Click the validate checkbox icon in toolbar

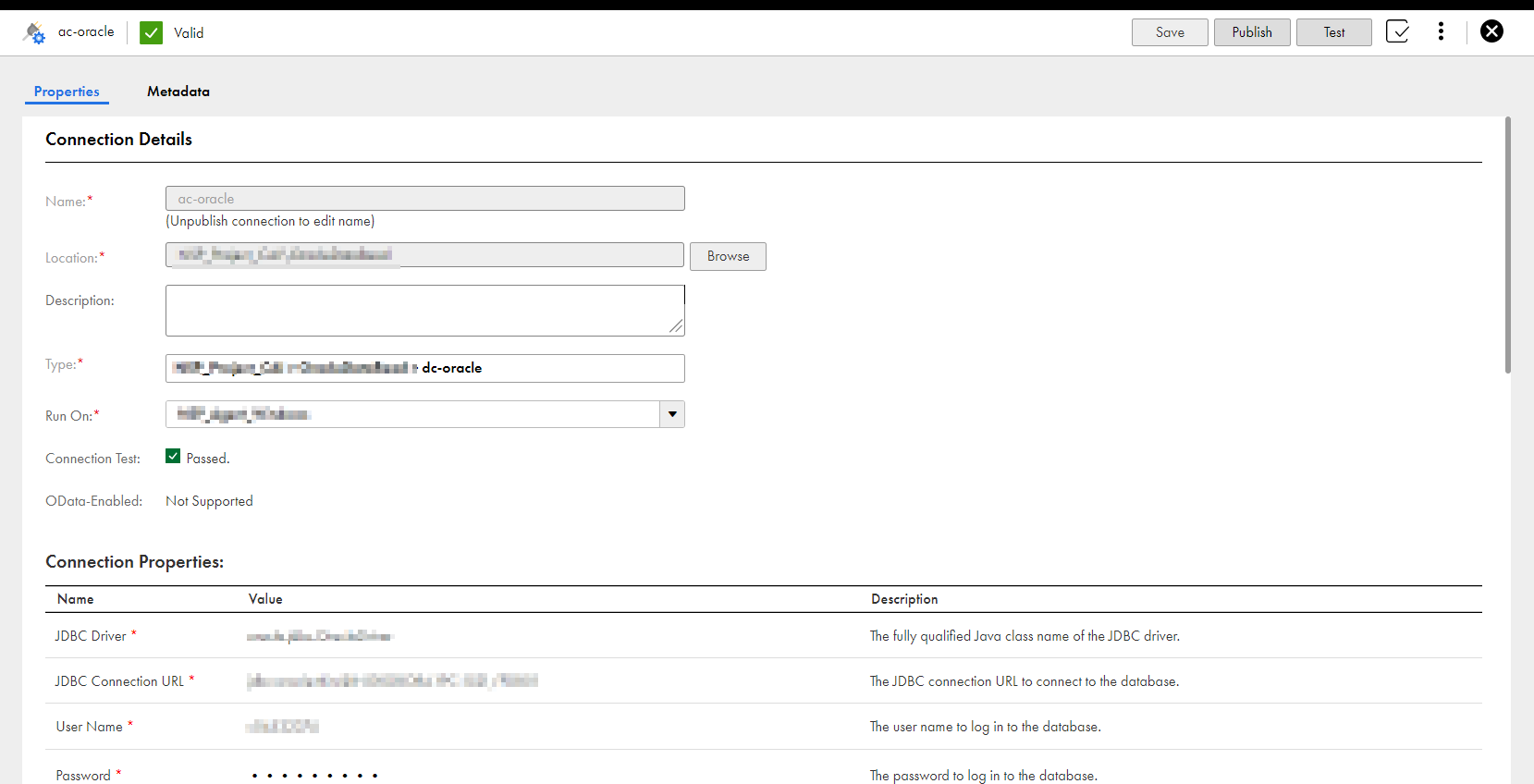[x=1397, y=32]
